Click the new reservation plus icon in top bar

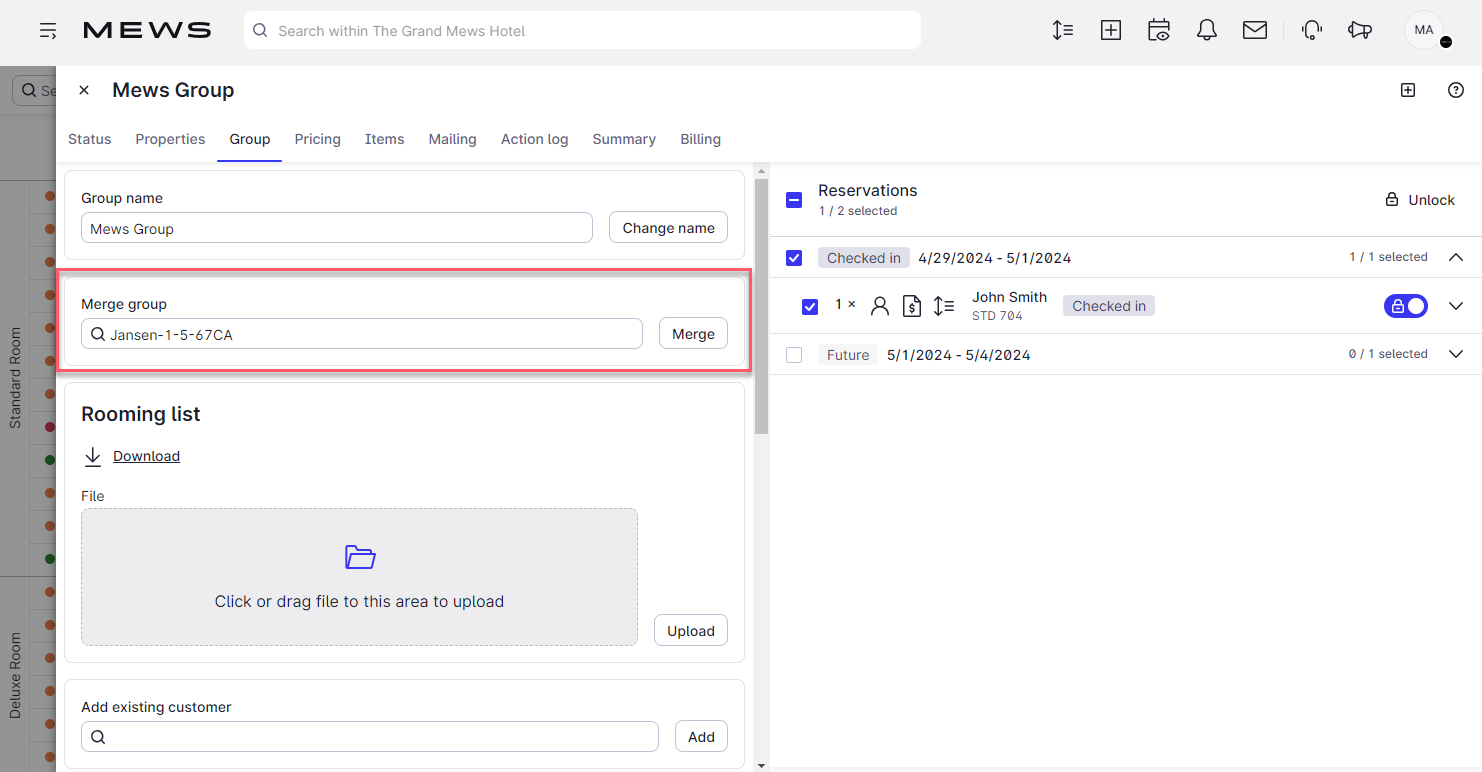pos(1111,30)
